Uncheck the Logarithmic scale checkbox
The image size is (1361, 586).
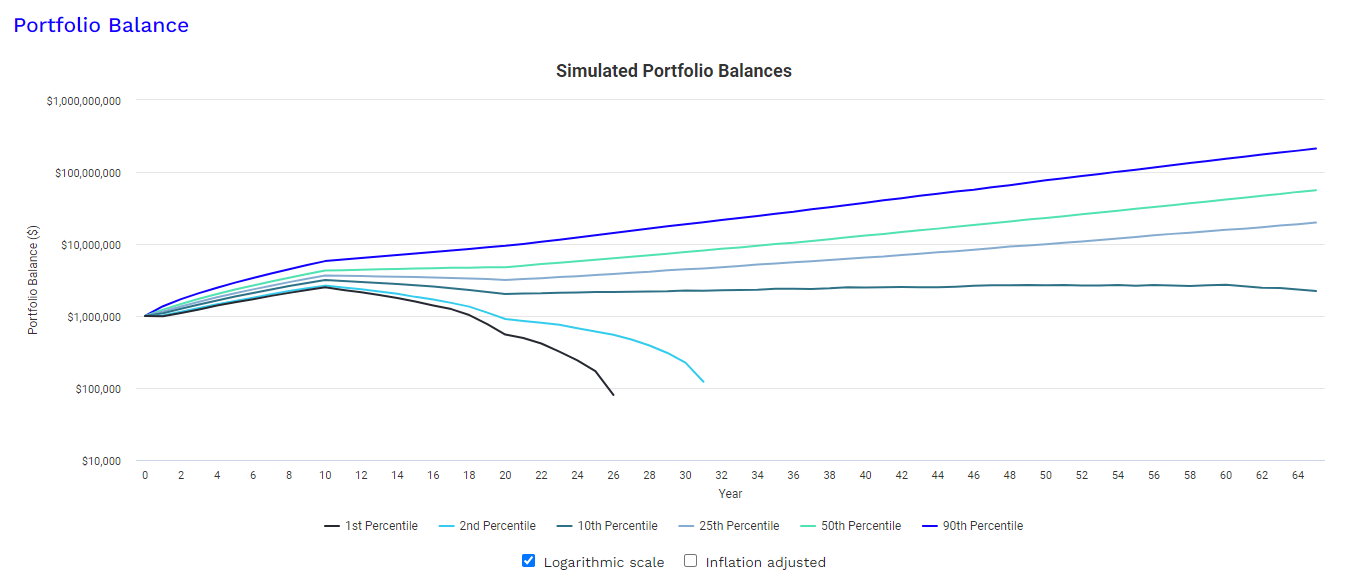tap(529, 561)
